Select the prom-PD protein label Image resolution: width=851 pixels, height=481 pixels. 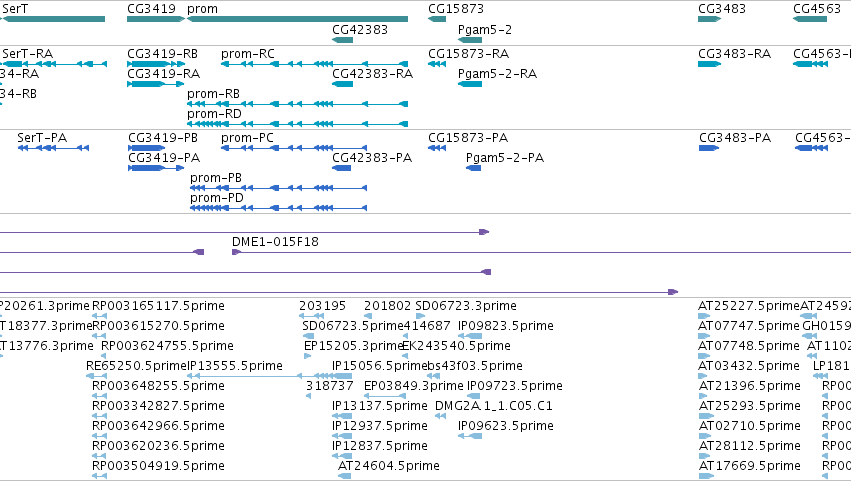(x=217, y=198)
